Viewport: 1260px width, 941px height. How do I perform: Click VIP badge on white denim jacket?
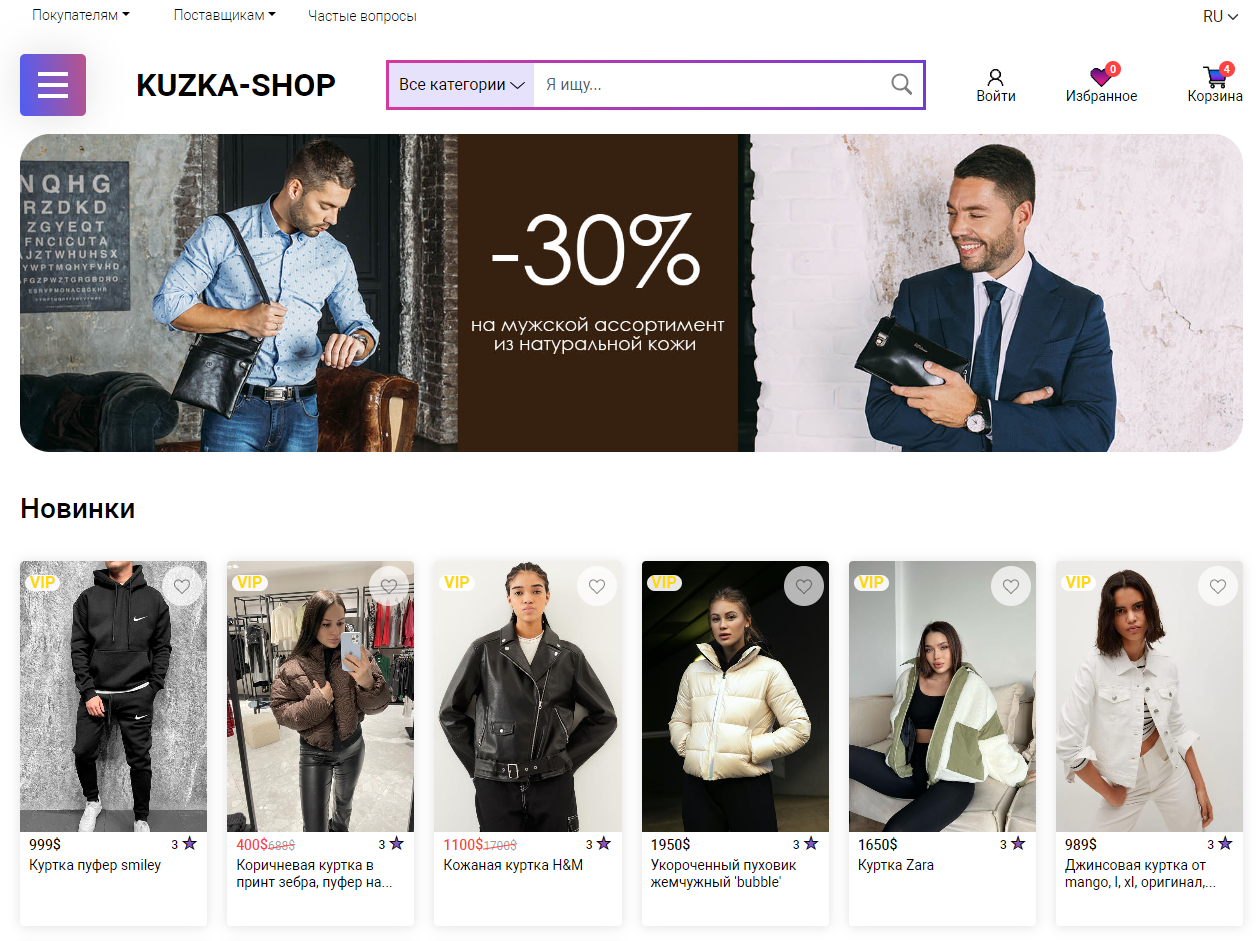[1077, 582]
